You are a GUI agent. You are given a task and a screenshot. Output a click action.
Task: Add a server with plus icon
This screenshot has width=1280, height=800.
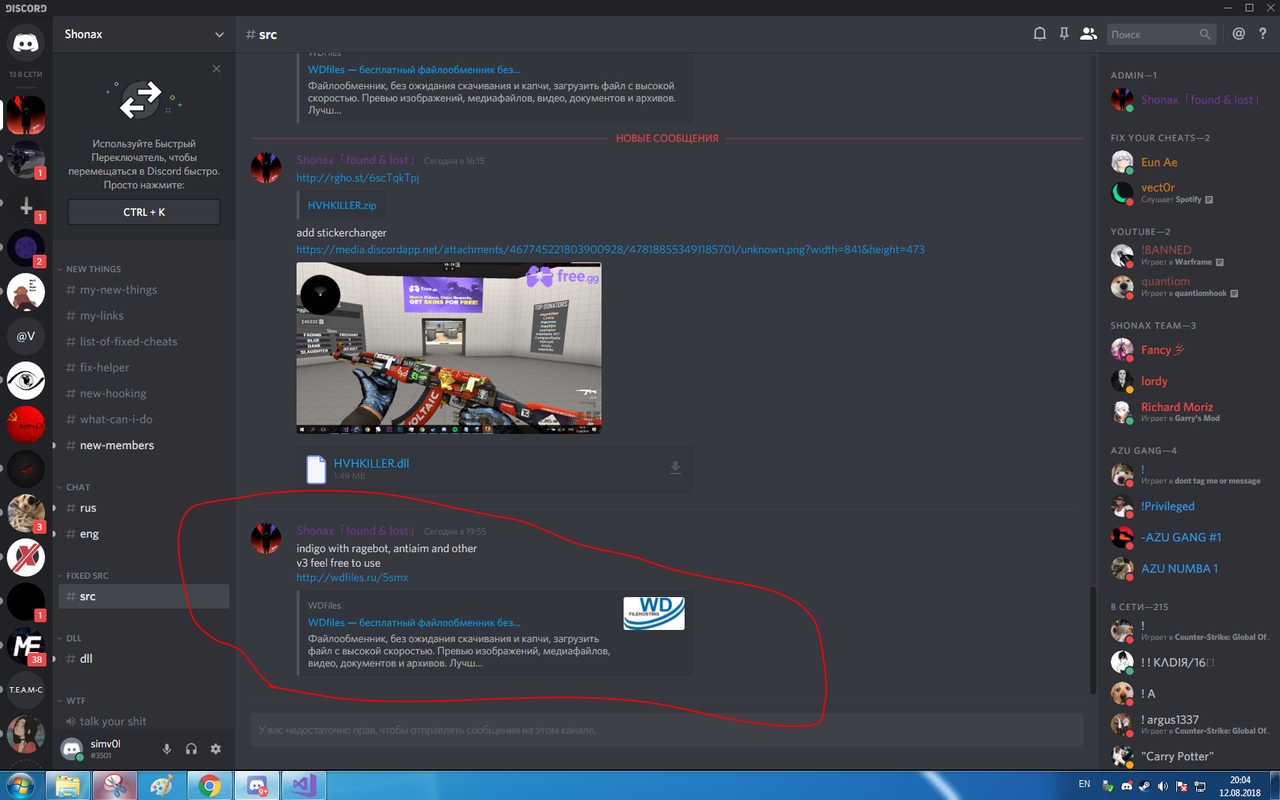click(26, 206)
